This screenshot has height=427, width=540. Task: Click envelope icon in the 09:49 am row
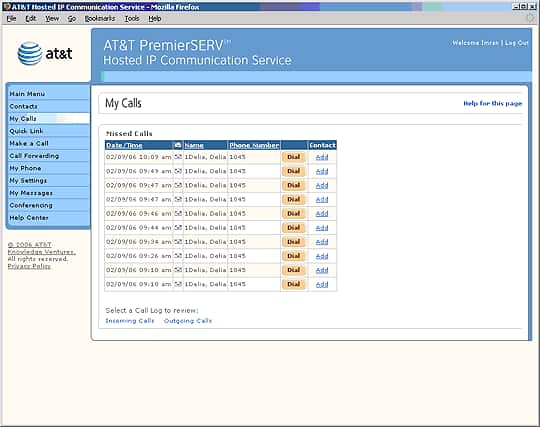178,171
